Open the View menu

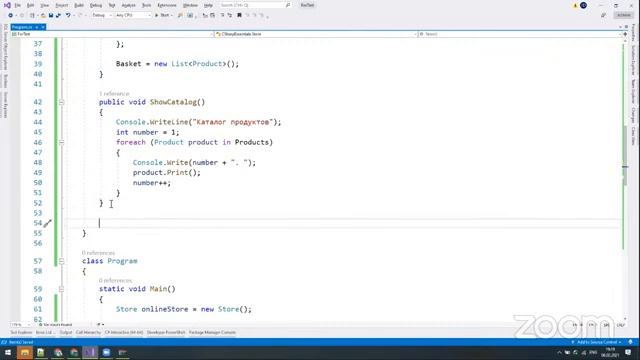(45, 5)
